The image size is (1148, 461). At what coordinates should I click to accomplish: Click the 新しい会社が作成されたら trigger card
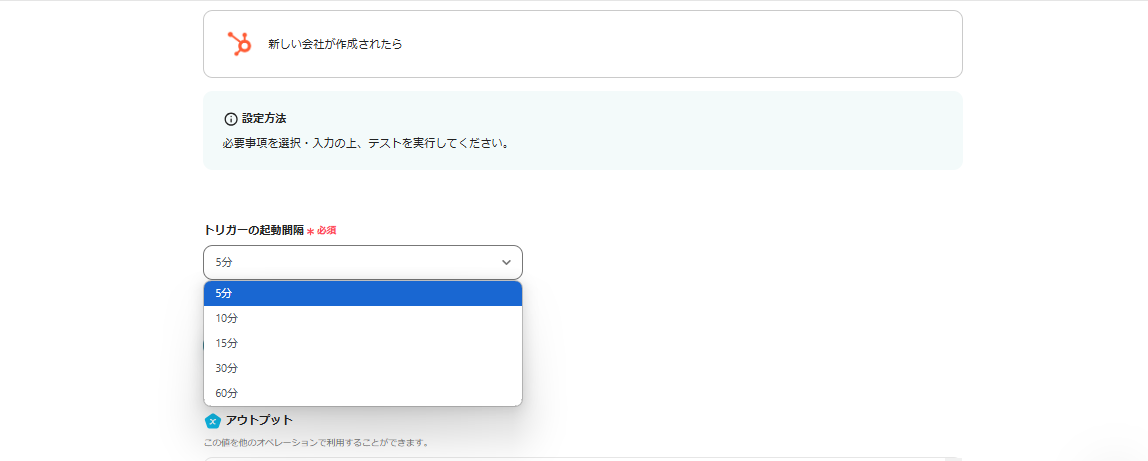(583, 44)
